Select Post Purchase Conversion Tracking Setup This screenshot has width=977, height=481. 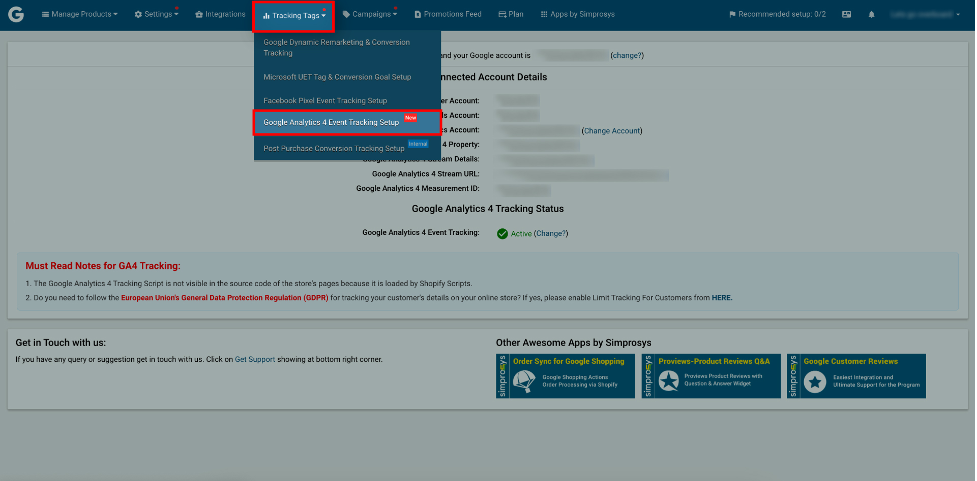click(347, 148)
